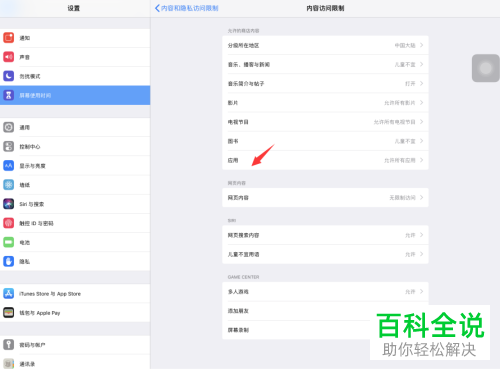Open the 多人游戏 setting
The height and width of the screenshot is (370, 500).
coord(325,292)
